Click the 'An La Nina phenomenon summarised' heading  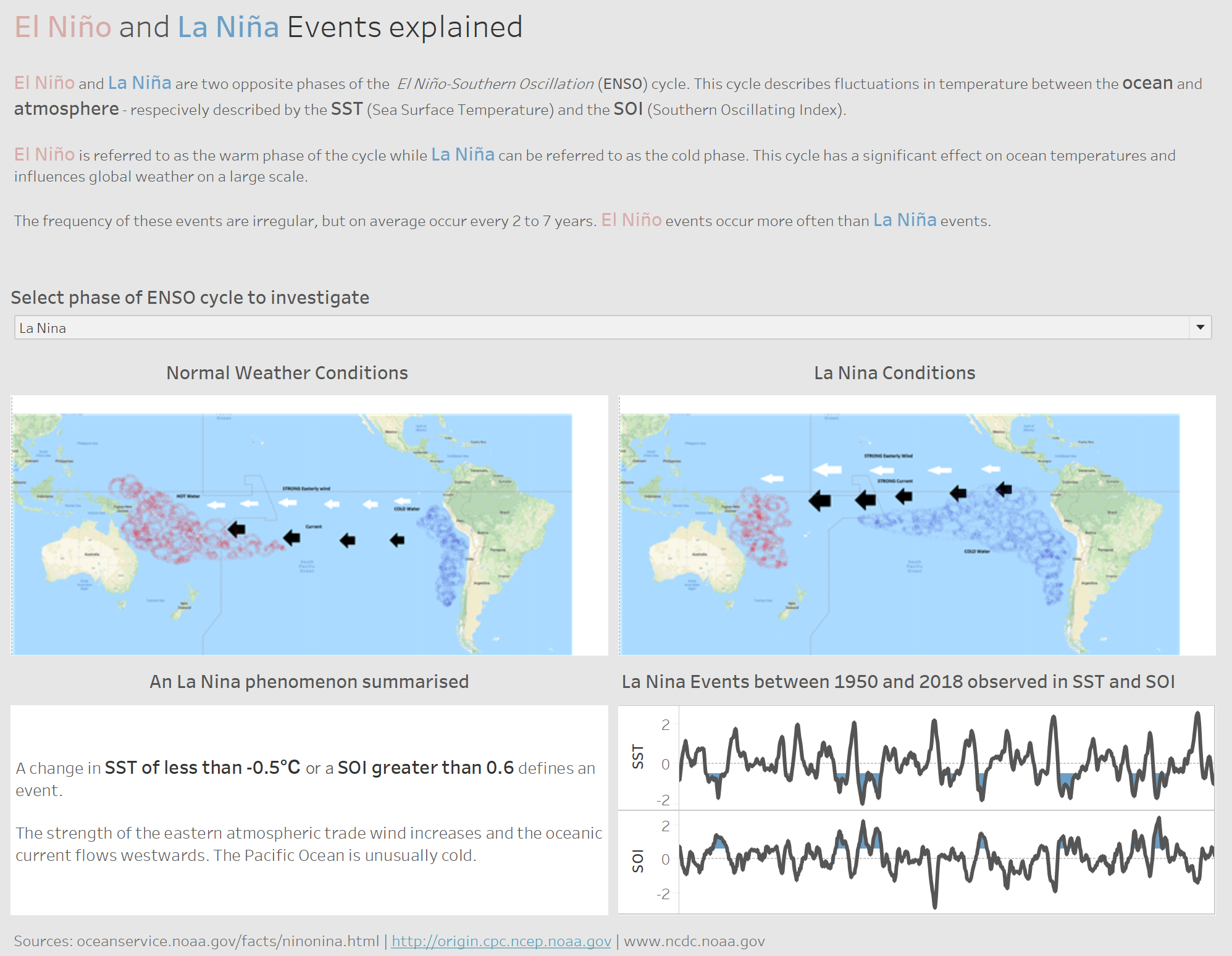tap(309, 682)
